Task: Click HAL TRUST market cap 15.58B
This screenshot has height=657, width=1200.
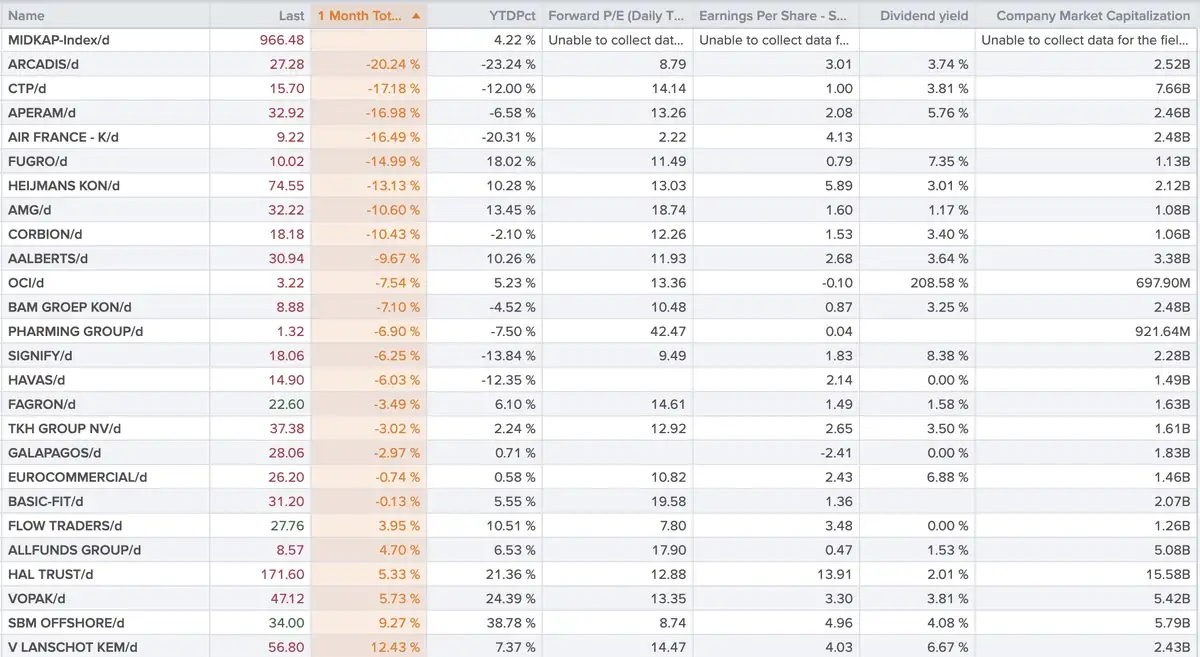Action: click(x=1167, y=573)
